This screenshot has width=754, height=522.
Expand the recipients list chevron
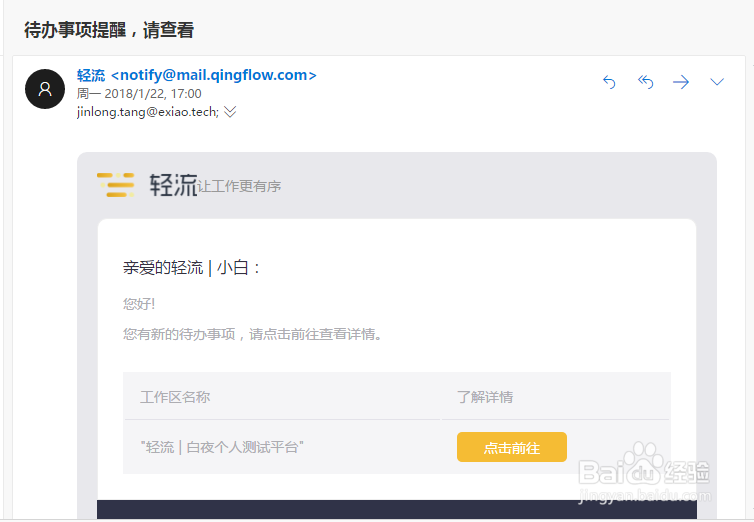click(x=230, y=112)
